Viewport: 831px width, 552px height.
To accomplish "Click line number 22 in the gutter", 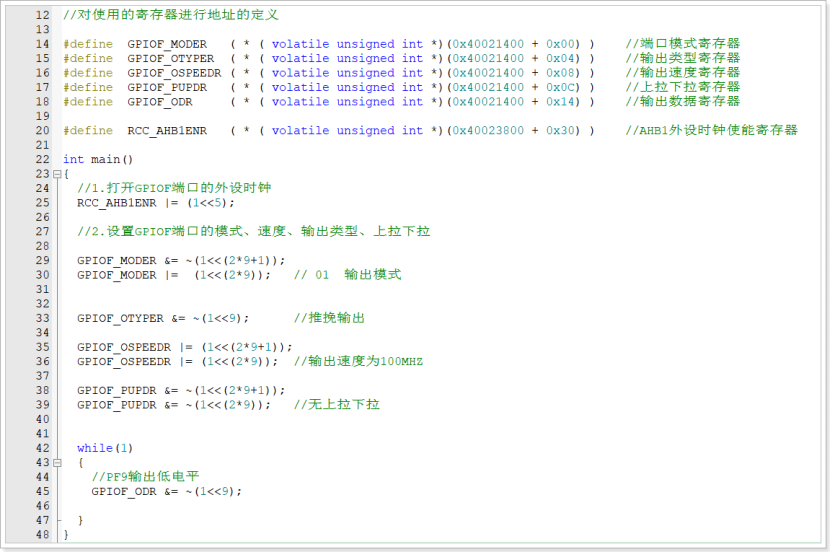I will (x=42, y=159).
